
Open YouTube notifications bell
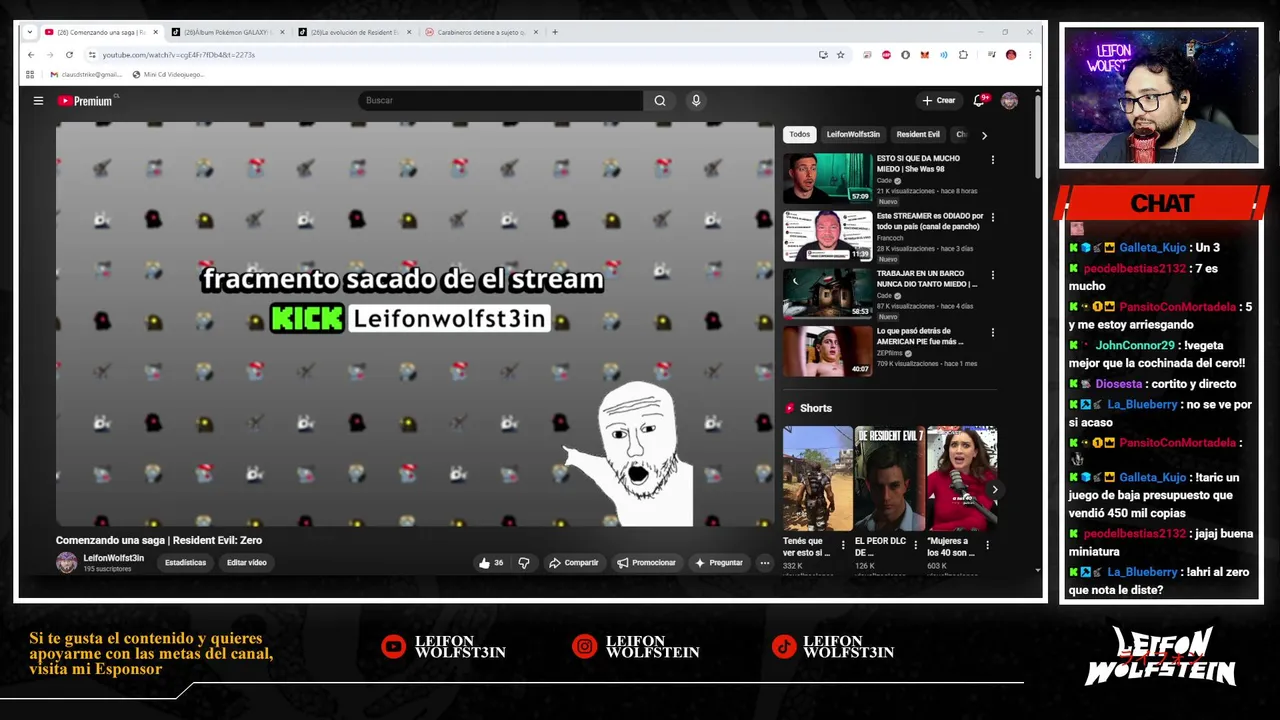[979, 100]
